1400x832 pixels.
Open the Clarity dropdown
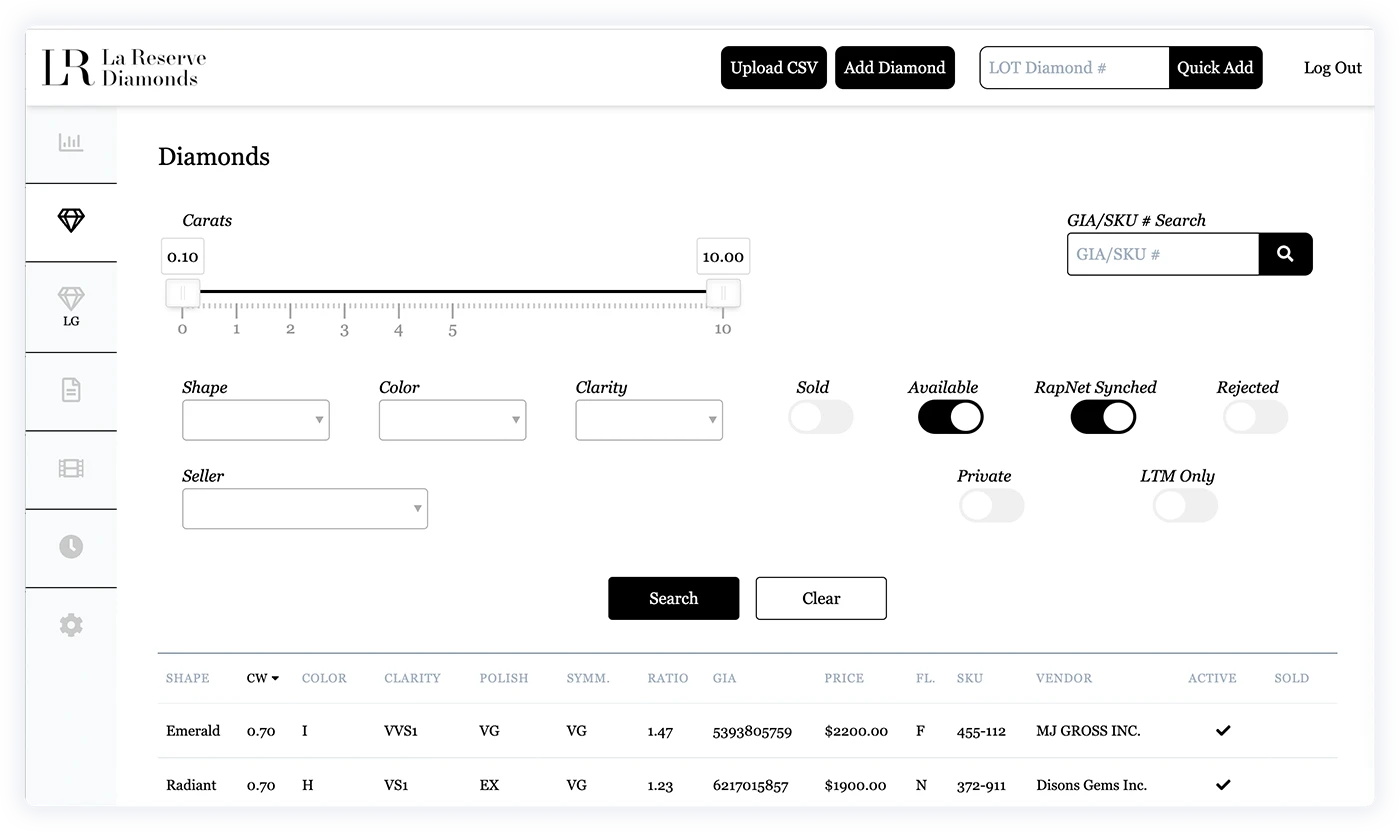(x=649, y=420)
